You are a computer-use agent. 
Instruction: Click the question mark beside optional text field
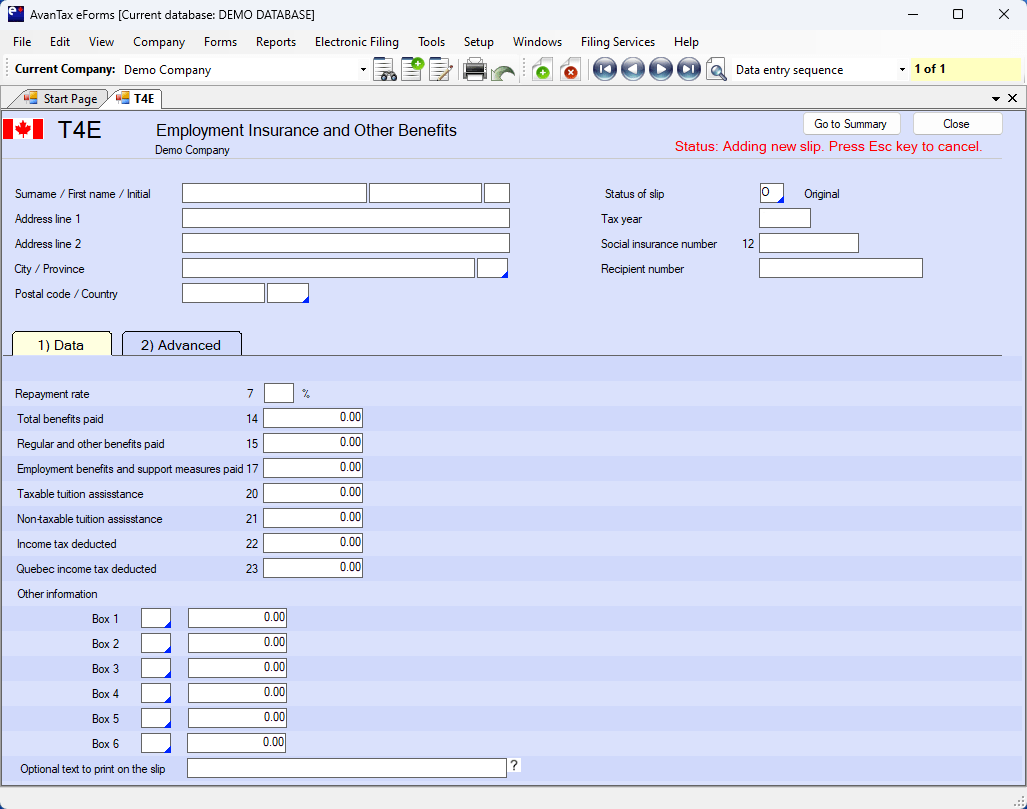point(516,766)
